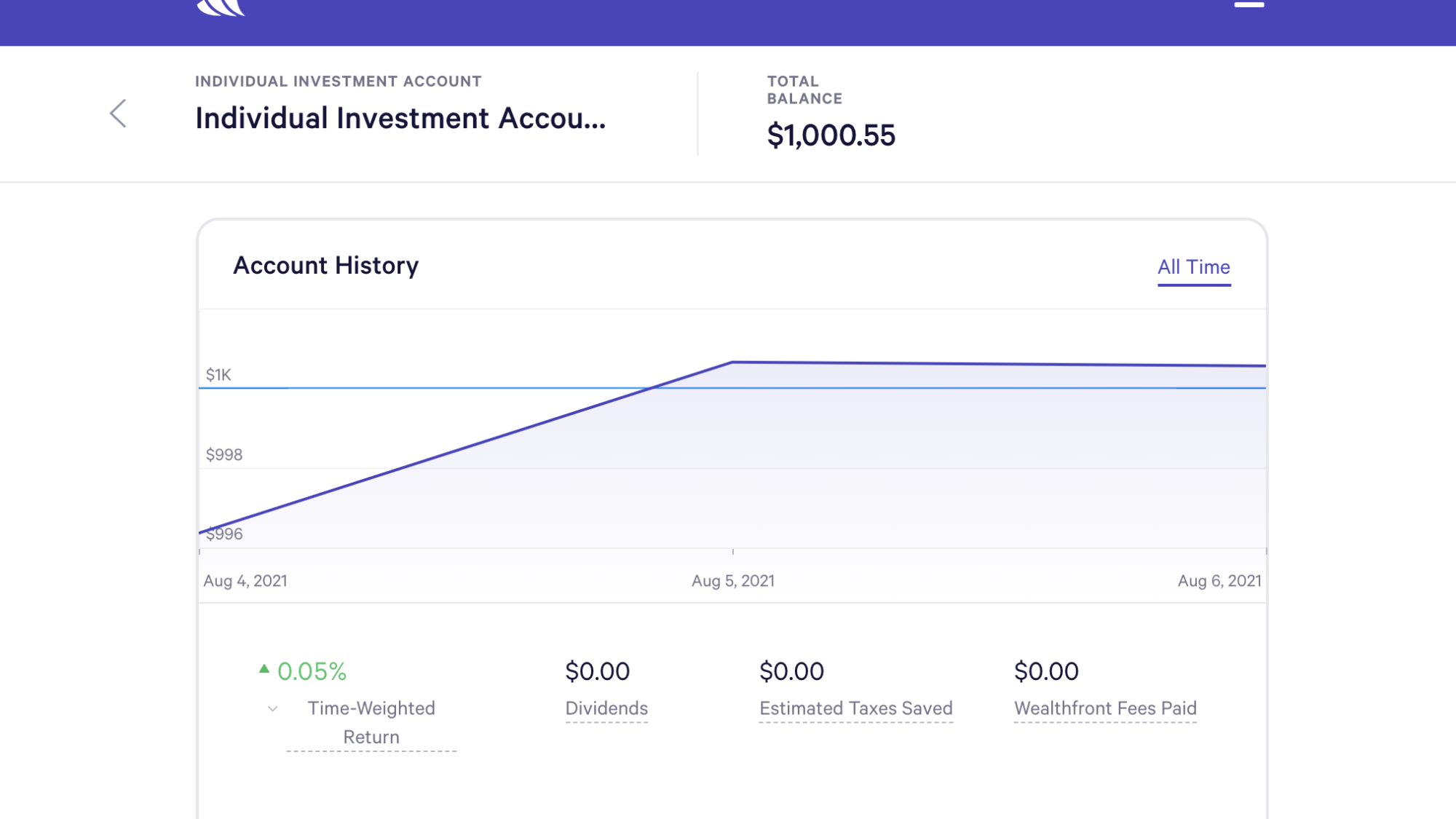Image resolution: width=1456 pixels, height=819 pixels.
Task: Click the chart line peak point
Action: 732,362
